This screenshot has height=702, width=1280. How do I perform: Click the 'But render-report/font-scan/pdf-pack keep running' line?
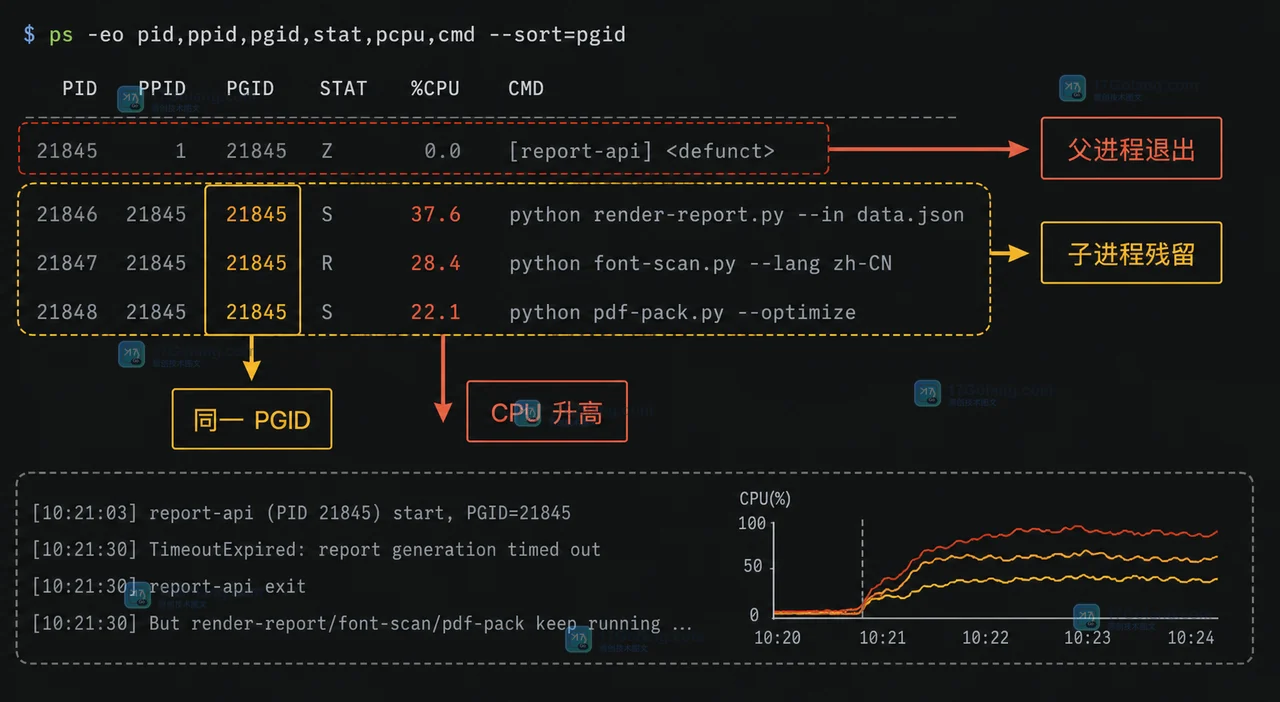coord(362,624)
